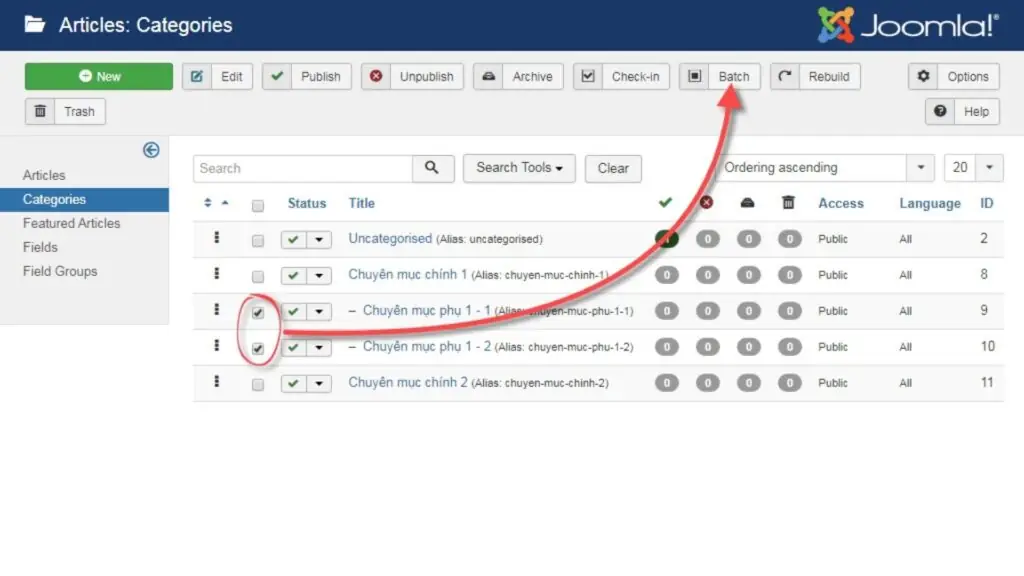Move selected categories to Trash
The width and height of the screenshot is (1024, 576).
point(65,112)
